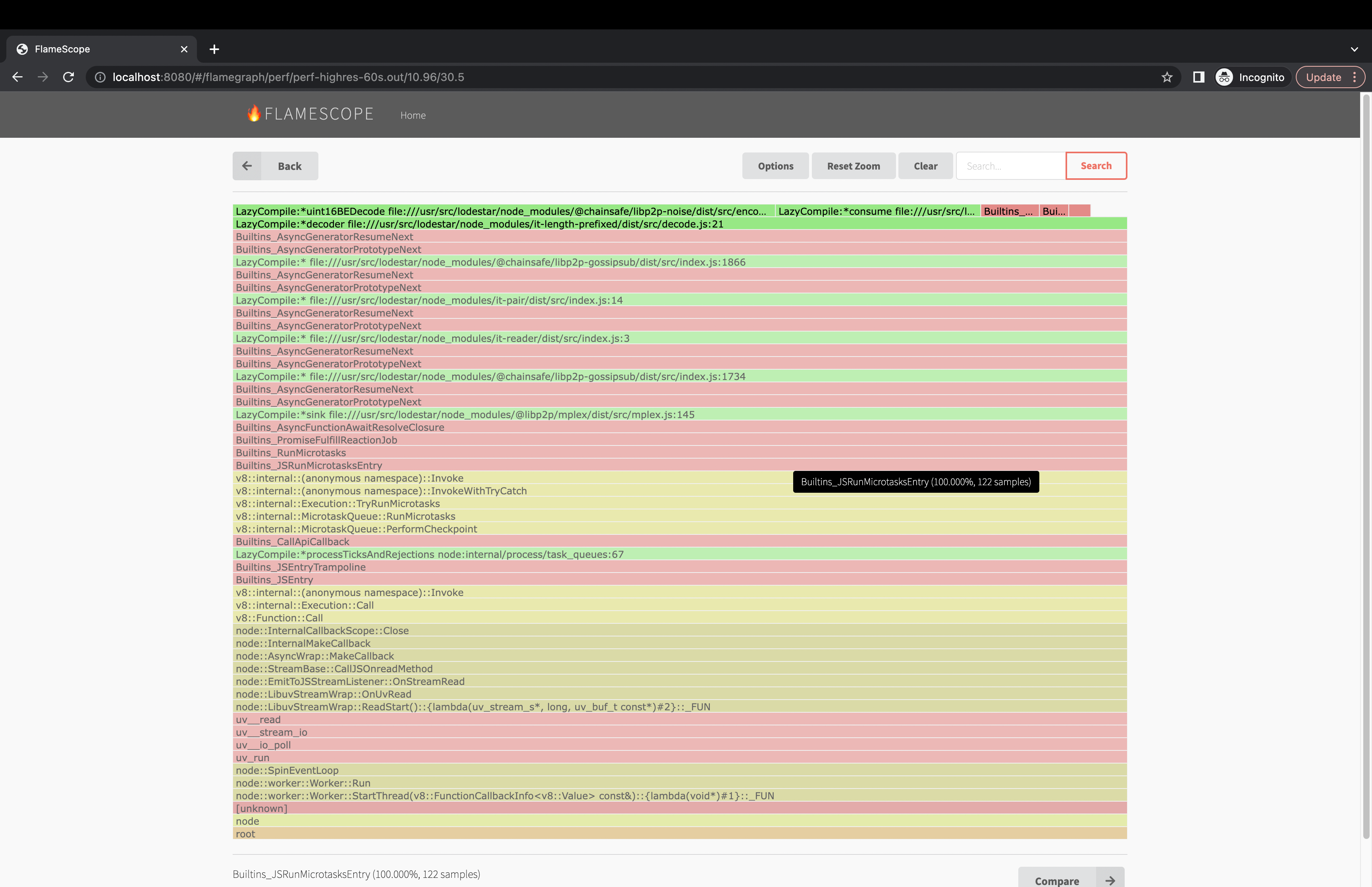Click the Back arrow icon
Image resolution: width=1372 pixels, height=887 pixels.
pos(247,166)
